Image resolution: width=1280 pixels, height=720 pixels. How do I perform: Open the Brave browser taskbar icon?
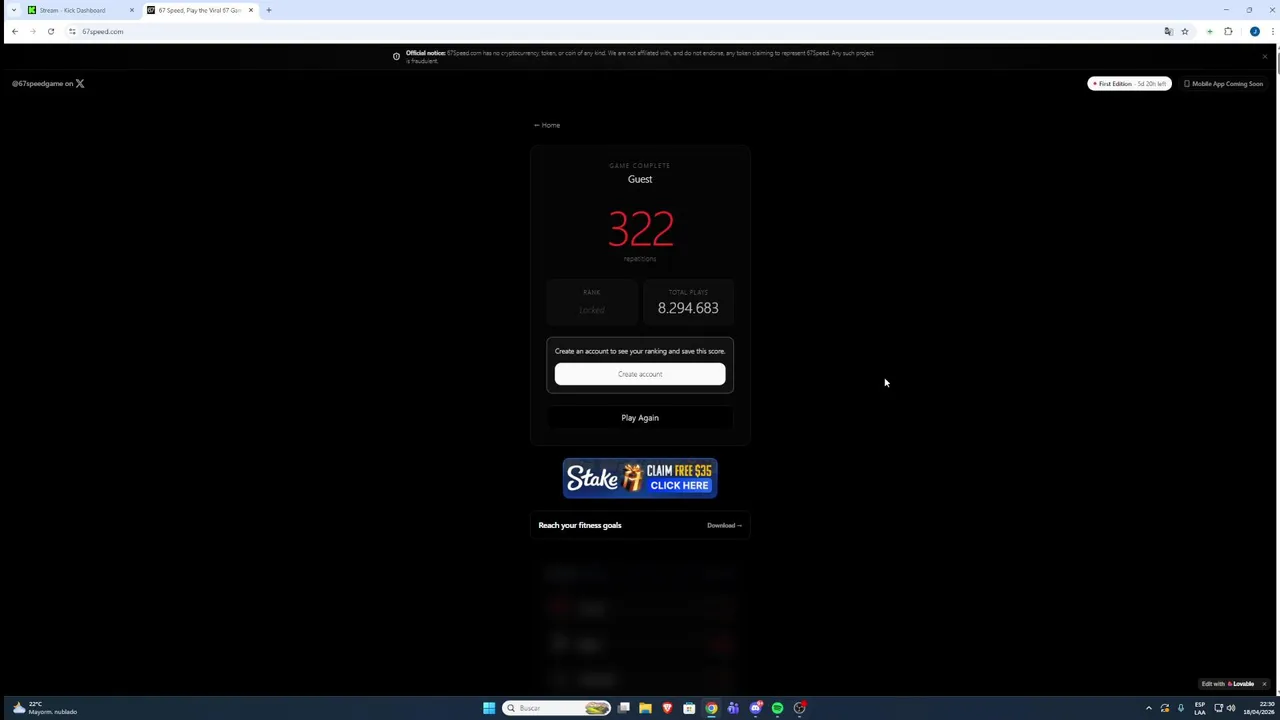tap(667, 708)
